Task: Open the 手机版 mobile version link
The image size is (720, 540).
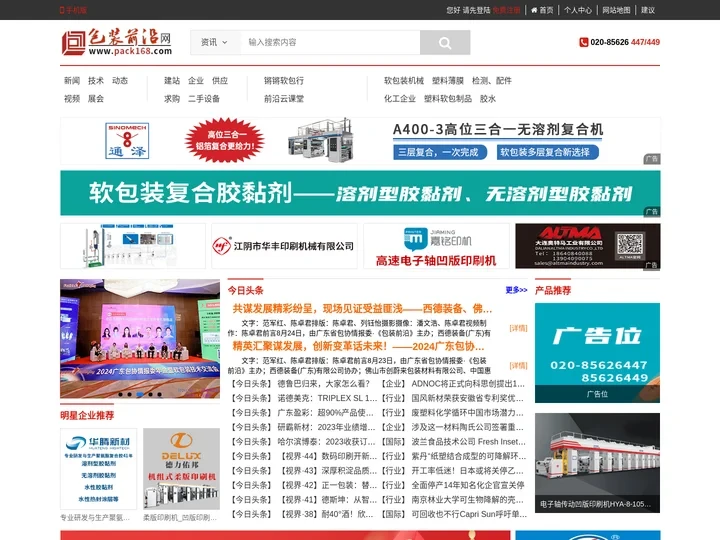Action: (73, 10)
